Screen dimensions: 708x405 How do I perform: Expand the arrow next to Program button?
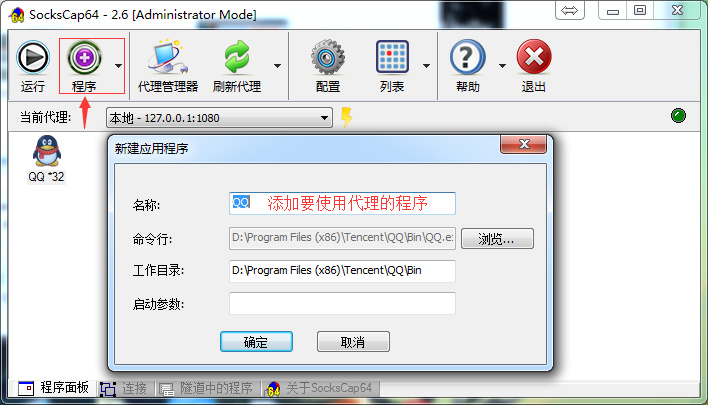click(x=118, y=66)
